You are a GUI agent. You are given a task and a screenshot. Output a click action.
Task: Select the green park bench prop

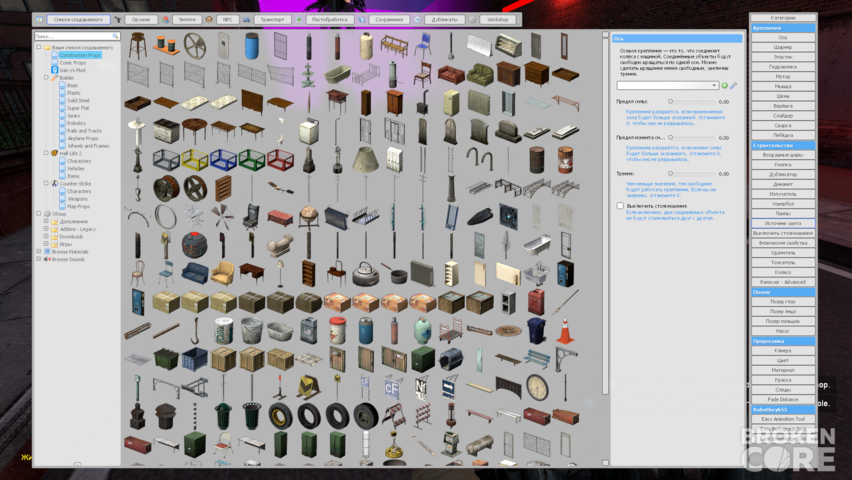(x=536, y=359)
